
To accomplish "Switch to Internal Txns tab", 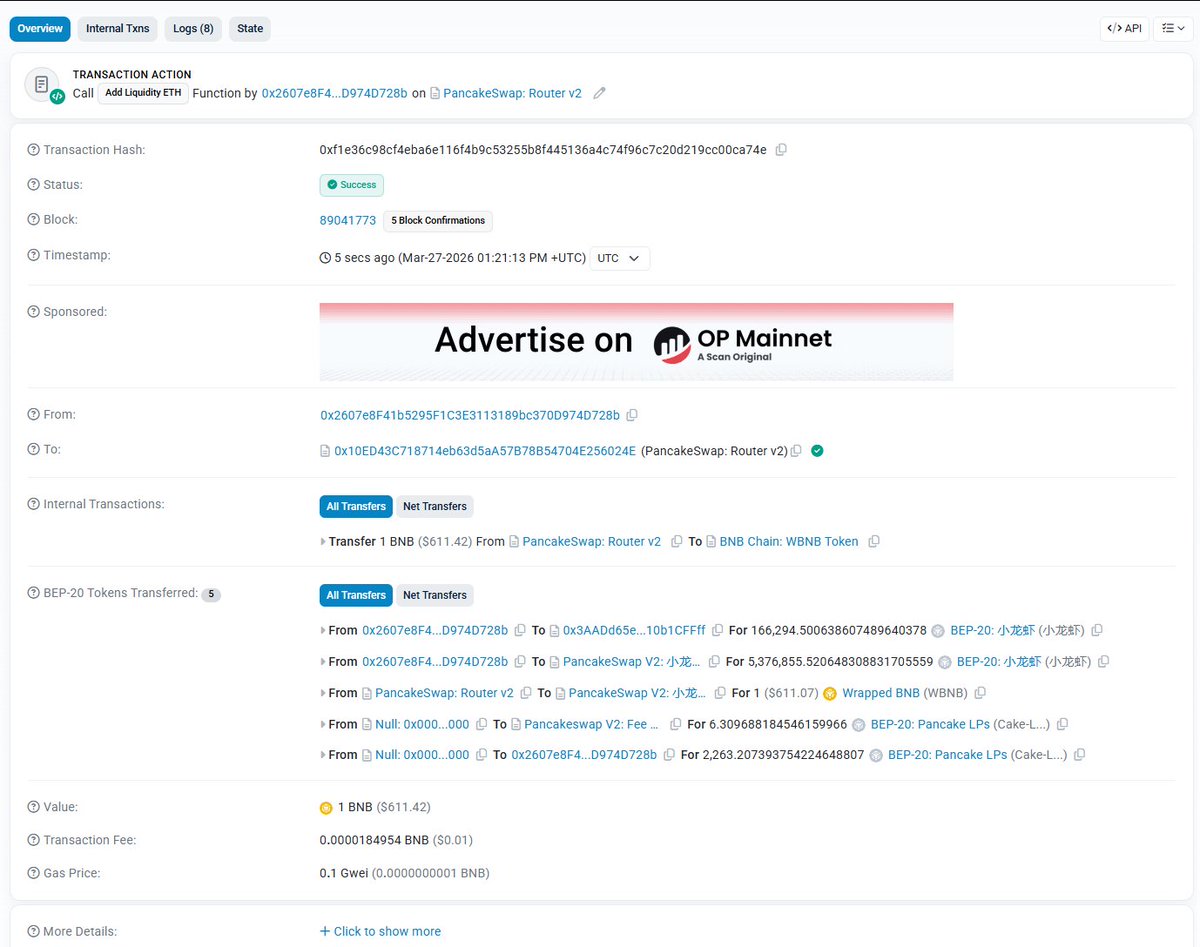I will pyautogui.click(x=117, y=28).
